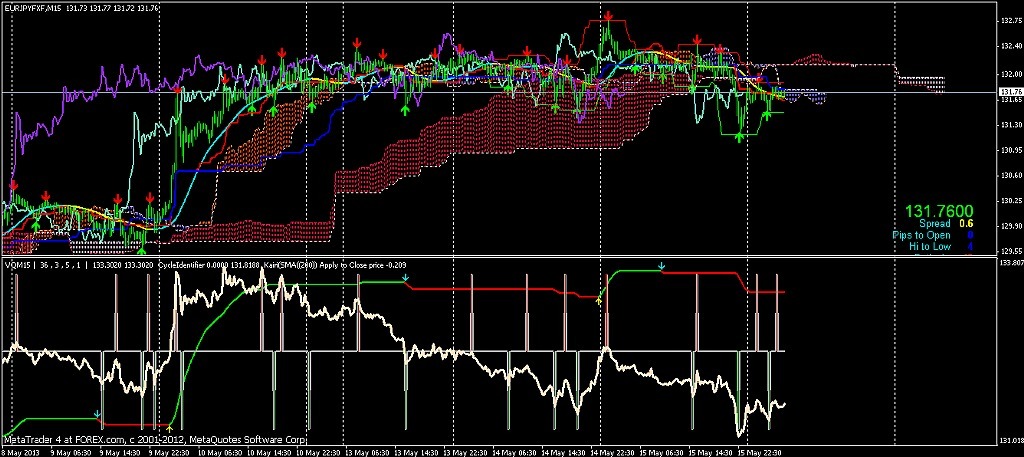Select the "Pips to Open" label
The width and height of the screenshot is (1024, 457).
pos(921,235)
